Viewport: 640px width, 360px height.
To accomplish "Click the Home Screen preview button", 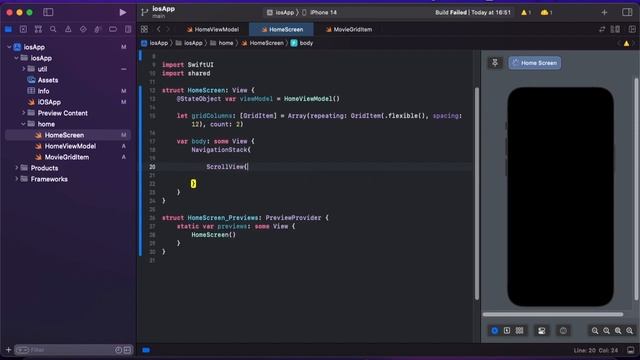I will click(535, 63).
